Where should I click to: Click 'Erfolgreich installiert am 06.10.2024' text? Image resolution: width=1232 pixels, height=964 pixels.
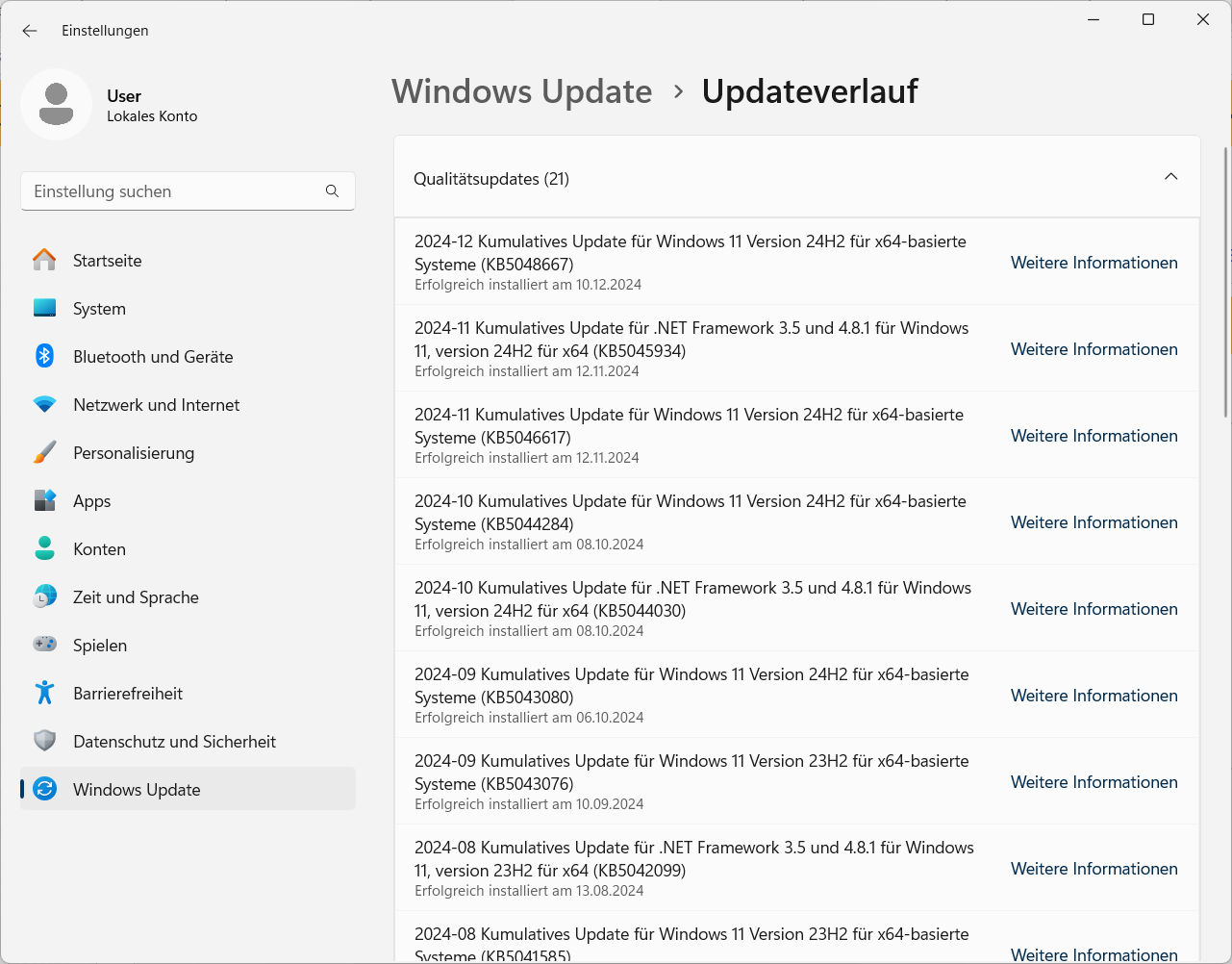pos(529,718)
